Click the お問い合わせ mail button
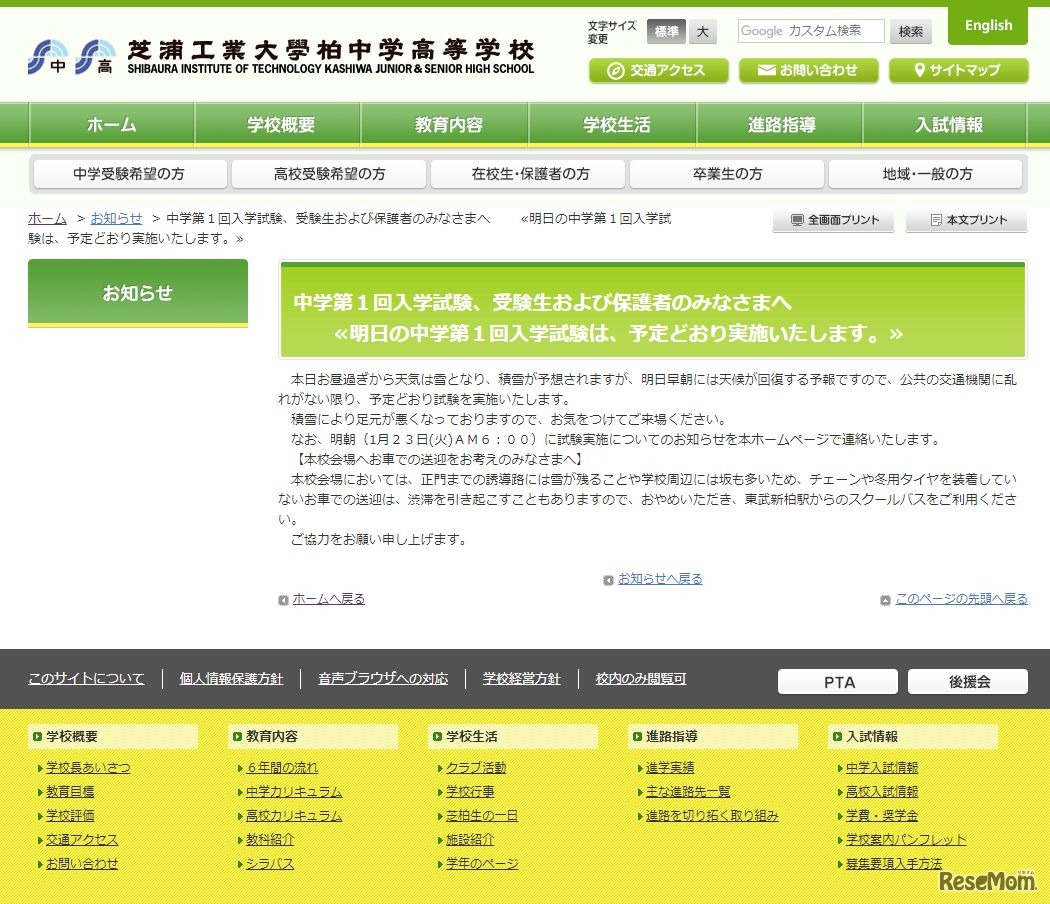 click(808, 70)
